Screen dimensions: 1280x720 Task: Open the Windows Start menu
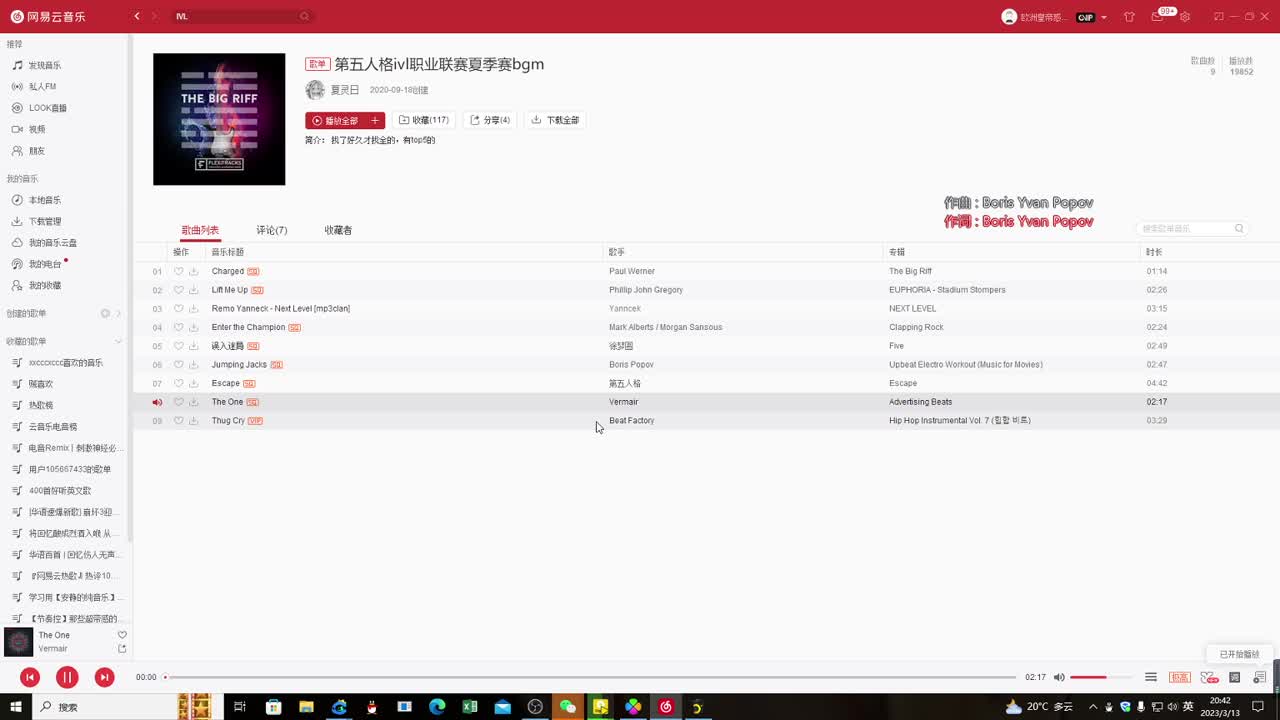click(x=16, y=707)
